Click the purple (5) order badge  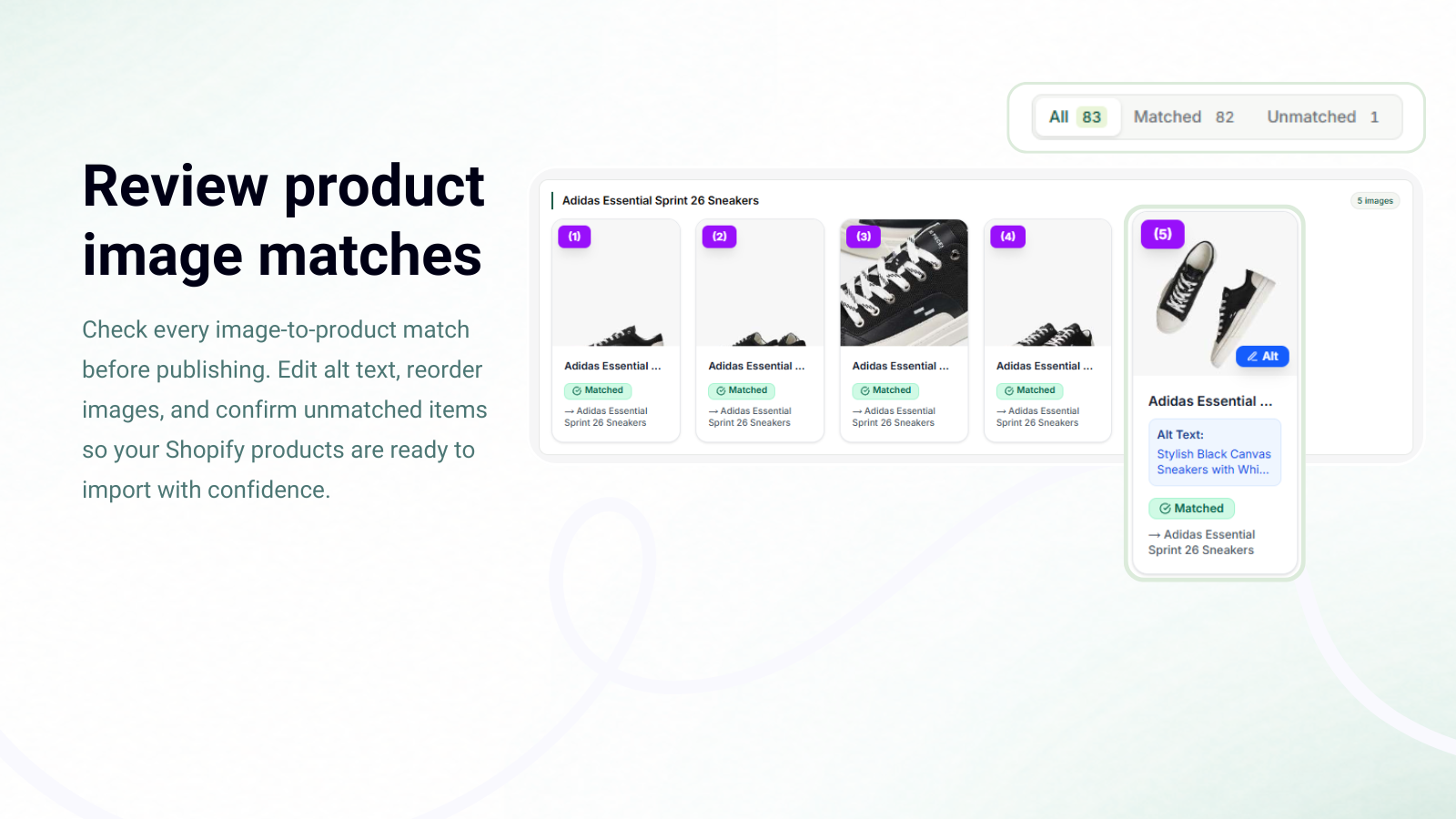[1163, 234]
